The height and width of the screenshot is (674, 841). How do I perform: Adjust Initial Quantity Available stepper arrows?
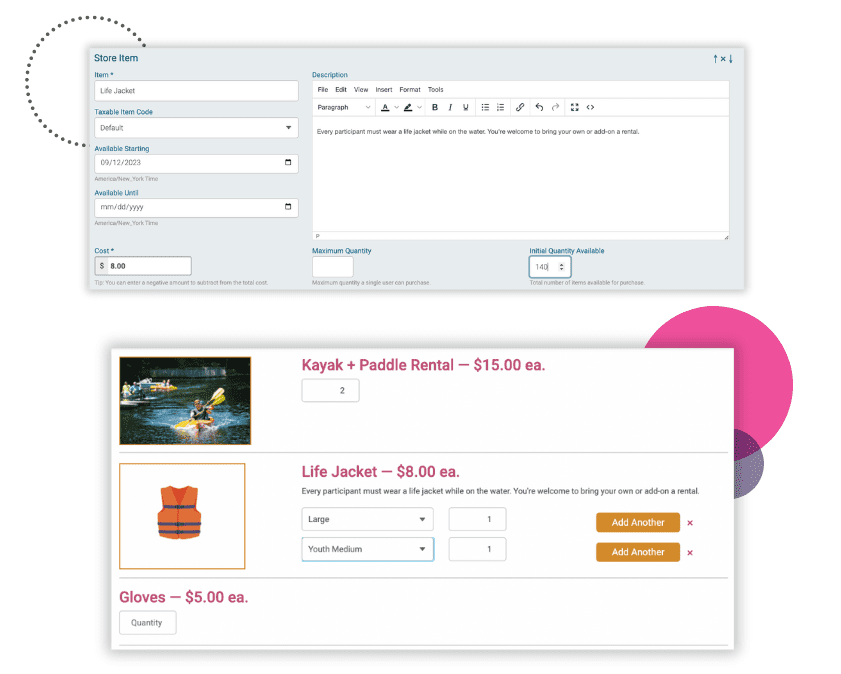point(562,266)
